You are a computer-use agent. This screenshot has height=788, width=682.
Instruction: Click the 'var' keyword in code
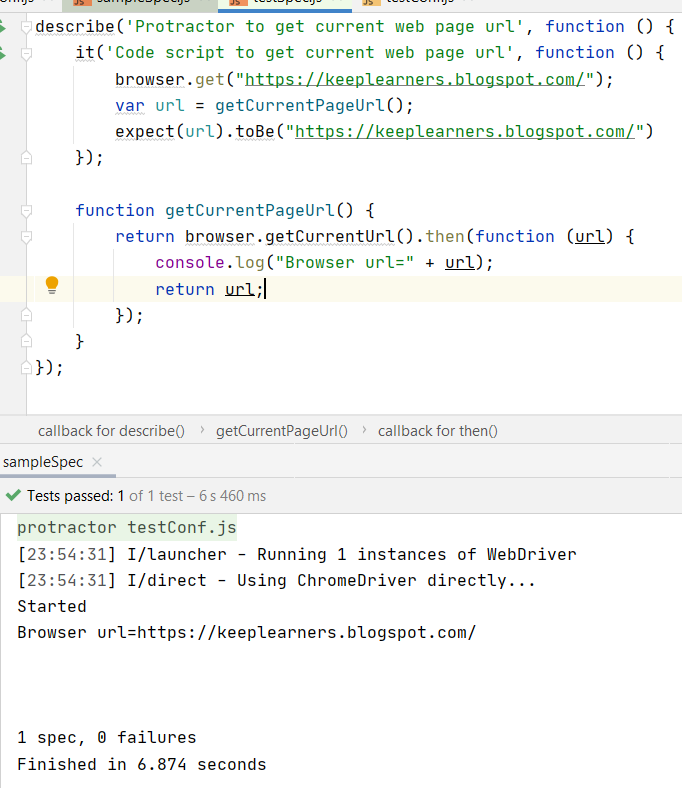point(130,106)
